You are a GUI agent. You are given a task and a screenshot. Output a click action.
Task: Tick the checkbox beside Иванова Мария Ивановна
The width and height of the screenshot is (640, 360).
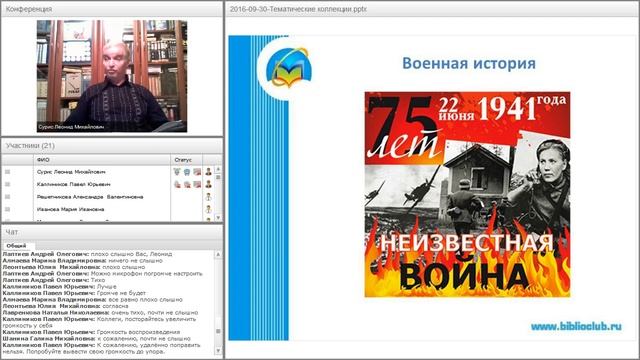tap(7, 209)
